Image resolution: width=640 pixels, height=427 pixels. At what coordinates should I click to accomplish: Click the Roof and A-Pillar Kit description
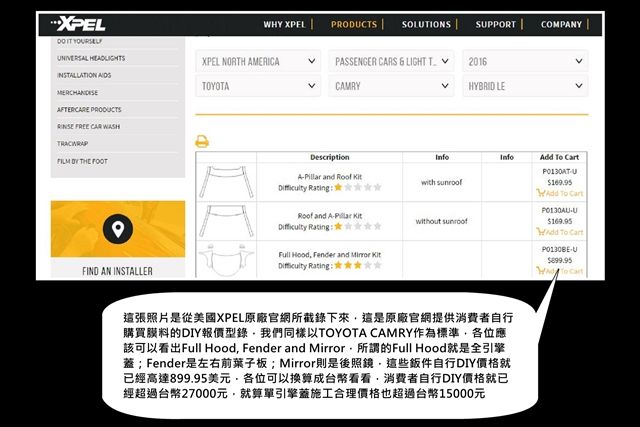tap(330, 216)
